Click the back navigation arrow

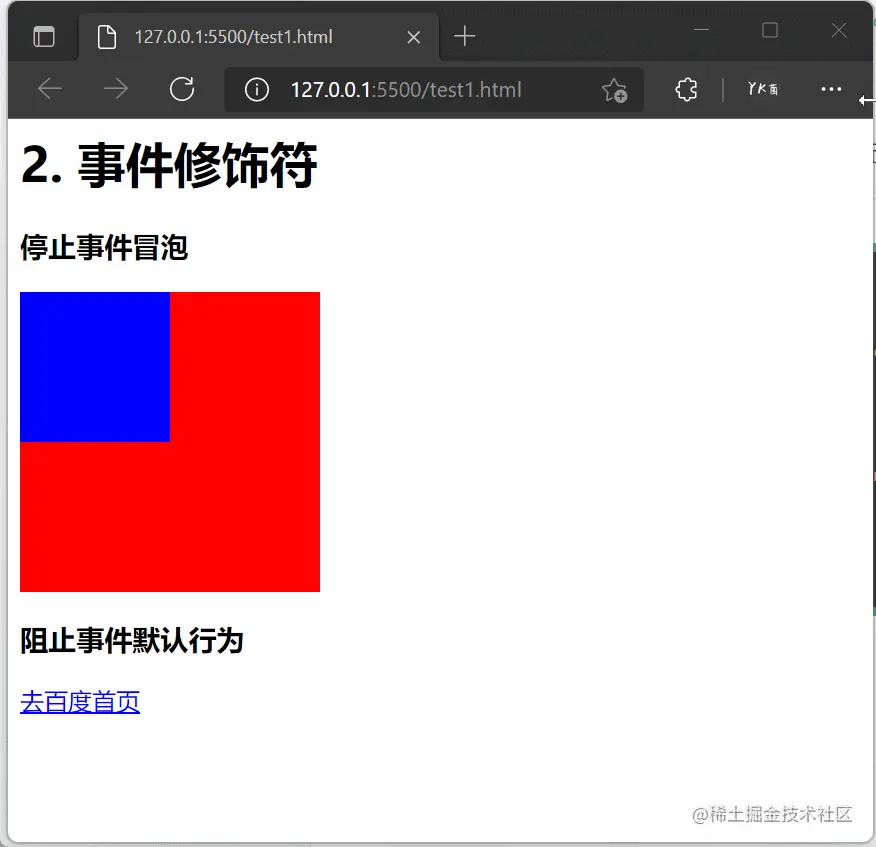(49, 89)
